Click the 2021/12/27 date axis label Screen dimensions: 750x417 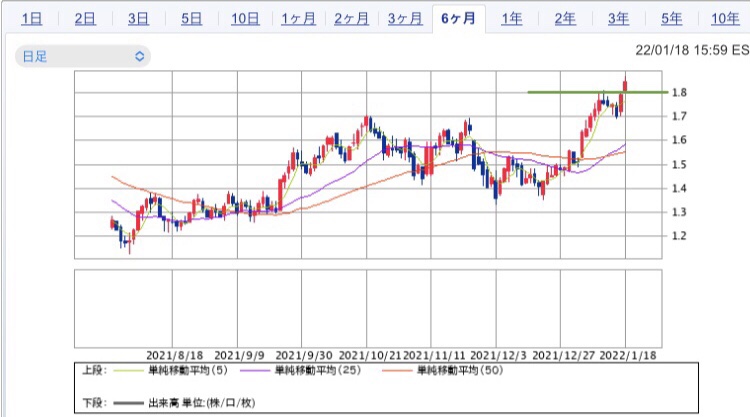point(563,355)
